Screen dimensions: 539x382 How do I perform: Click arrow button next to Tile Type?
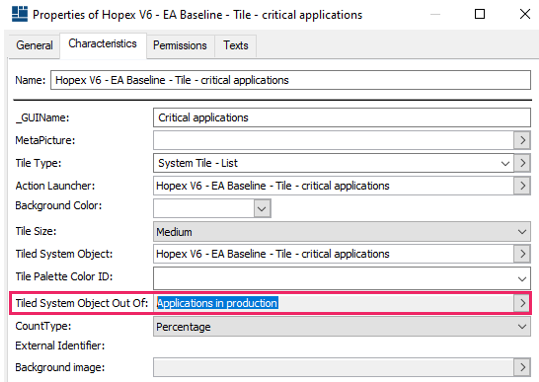522,163
